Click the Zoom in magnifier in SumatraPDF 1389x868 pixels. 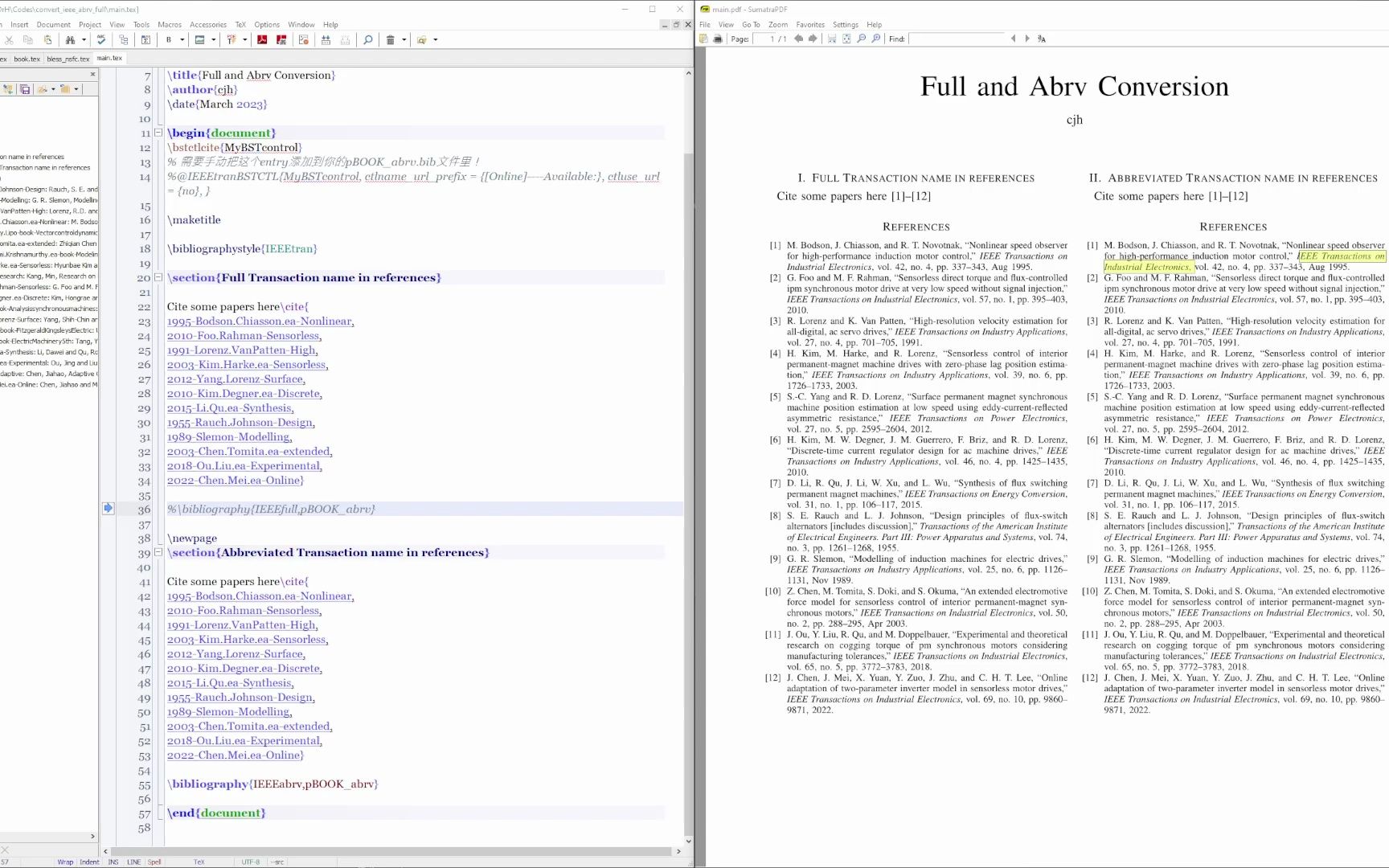pyautogui.click(x=876, y=39)
